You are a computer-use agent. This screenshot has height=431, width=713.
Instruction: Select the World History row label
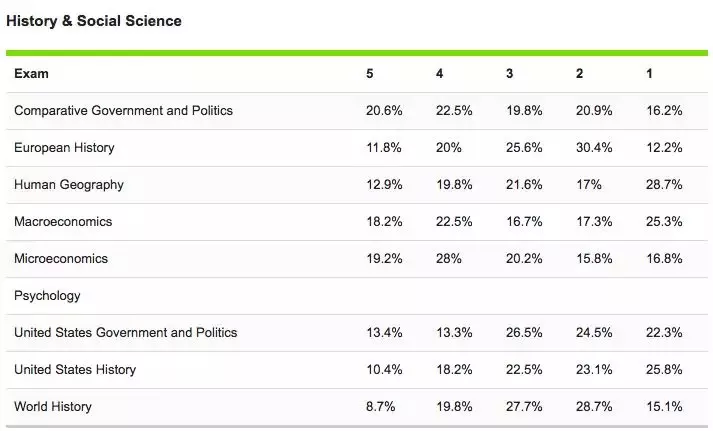click(53, 406)
